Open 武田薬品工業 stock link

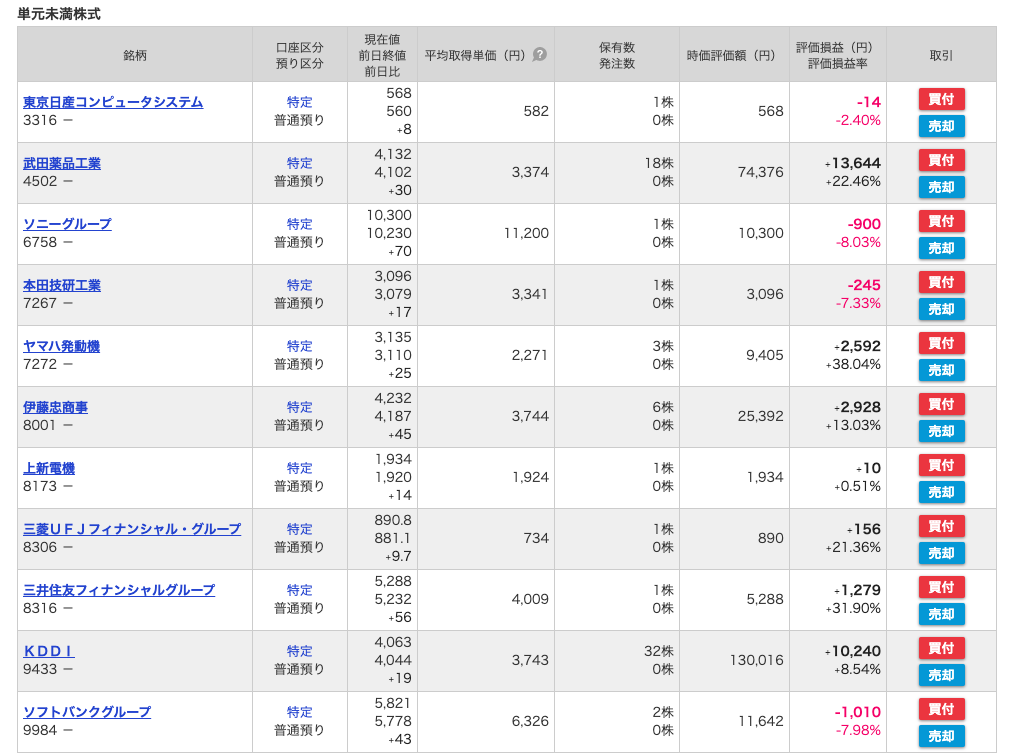(x=62, y=163)
